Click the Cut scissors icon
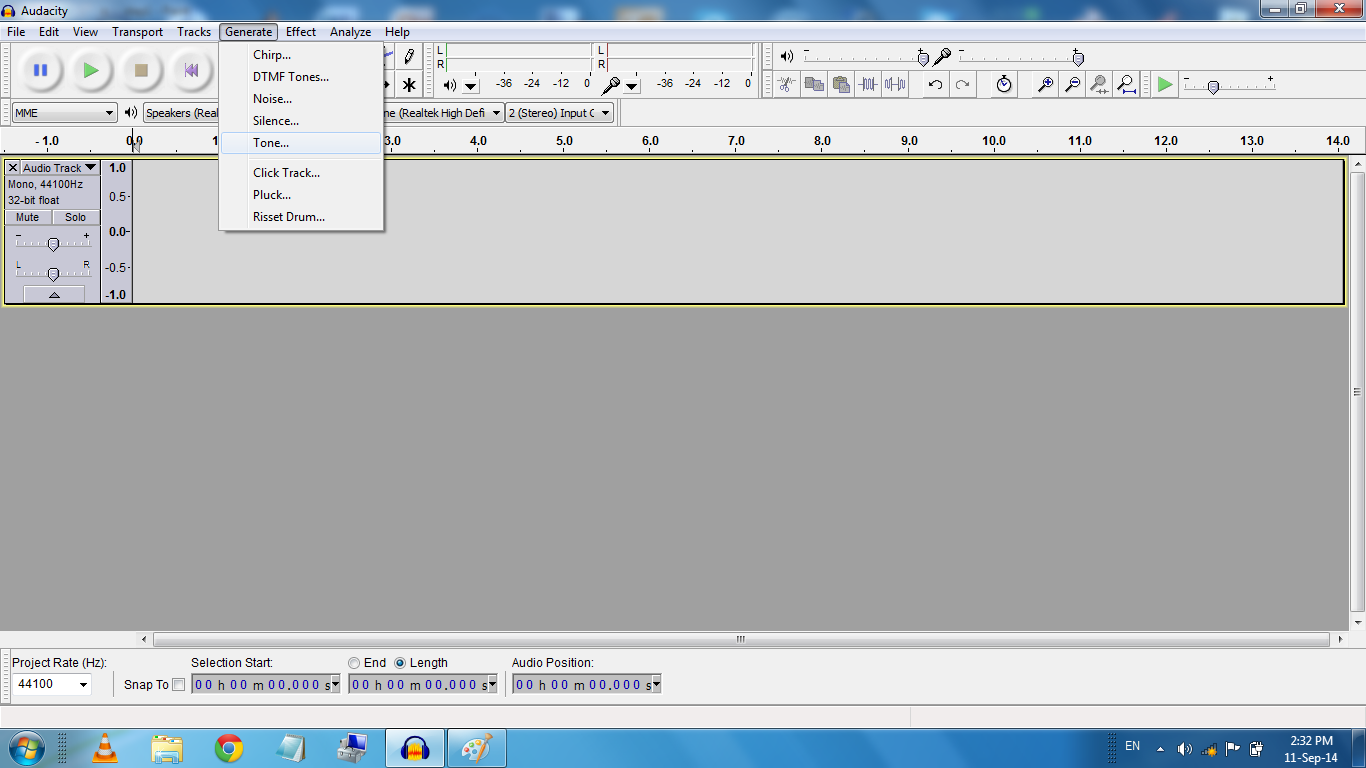Viewport: 1366px width, 768px height. pyautogui.click(x=787, y=84)
